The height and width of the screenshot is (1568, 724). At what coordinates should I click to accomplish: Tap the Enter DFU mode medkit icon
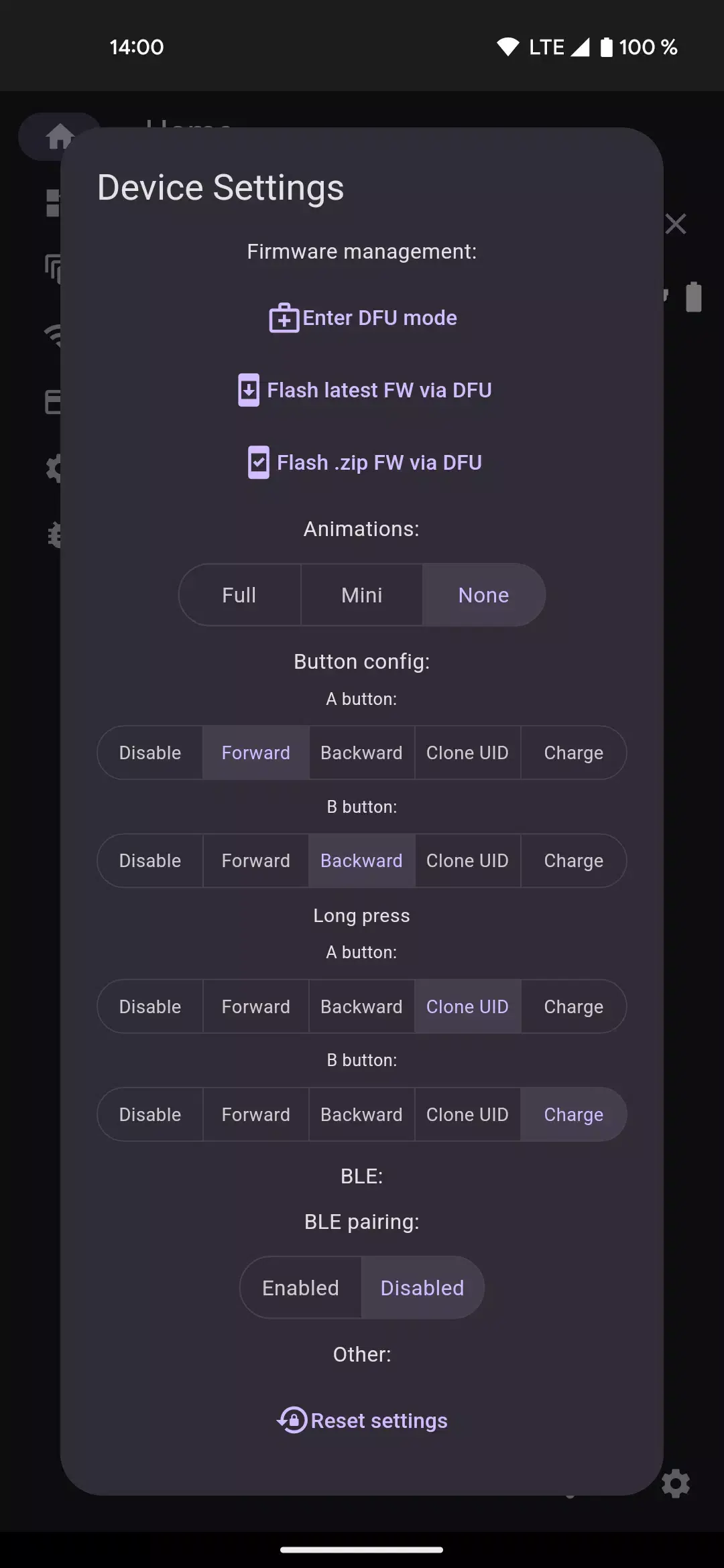284,318
